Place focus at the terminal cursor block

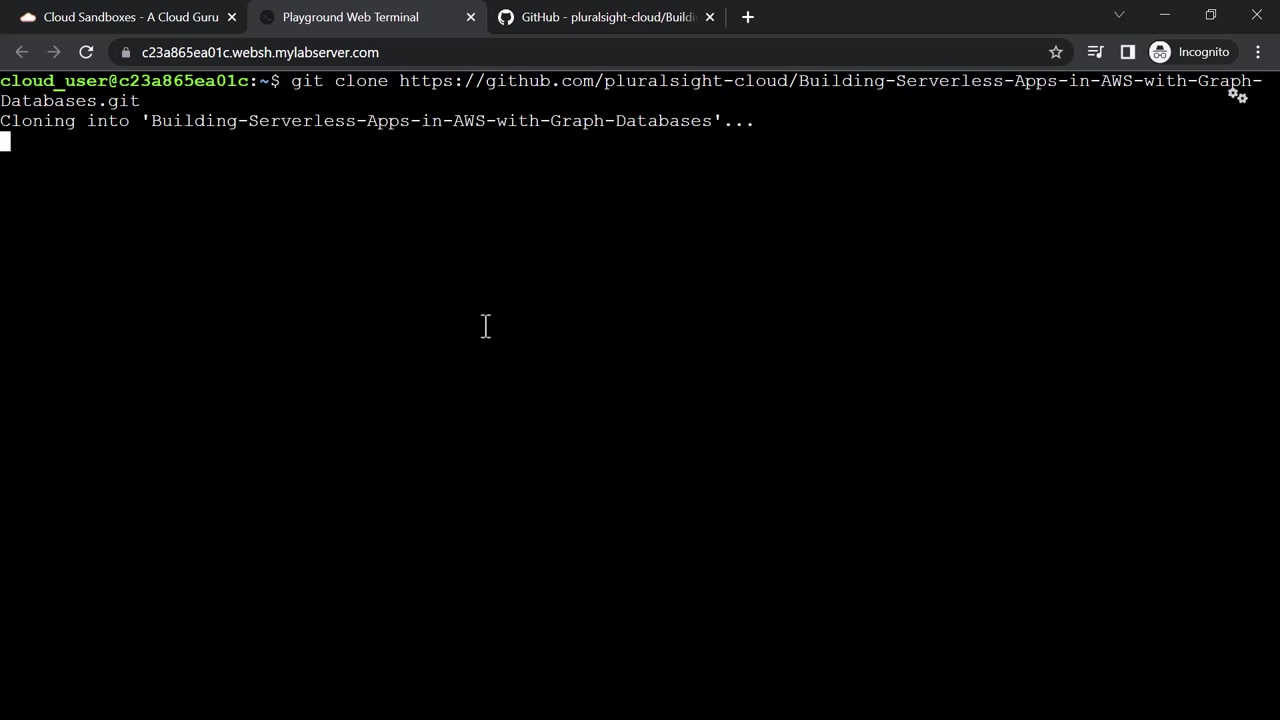point(5,141)
